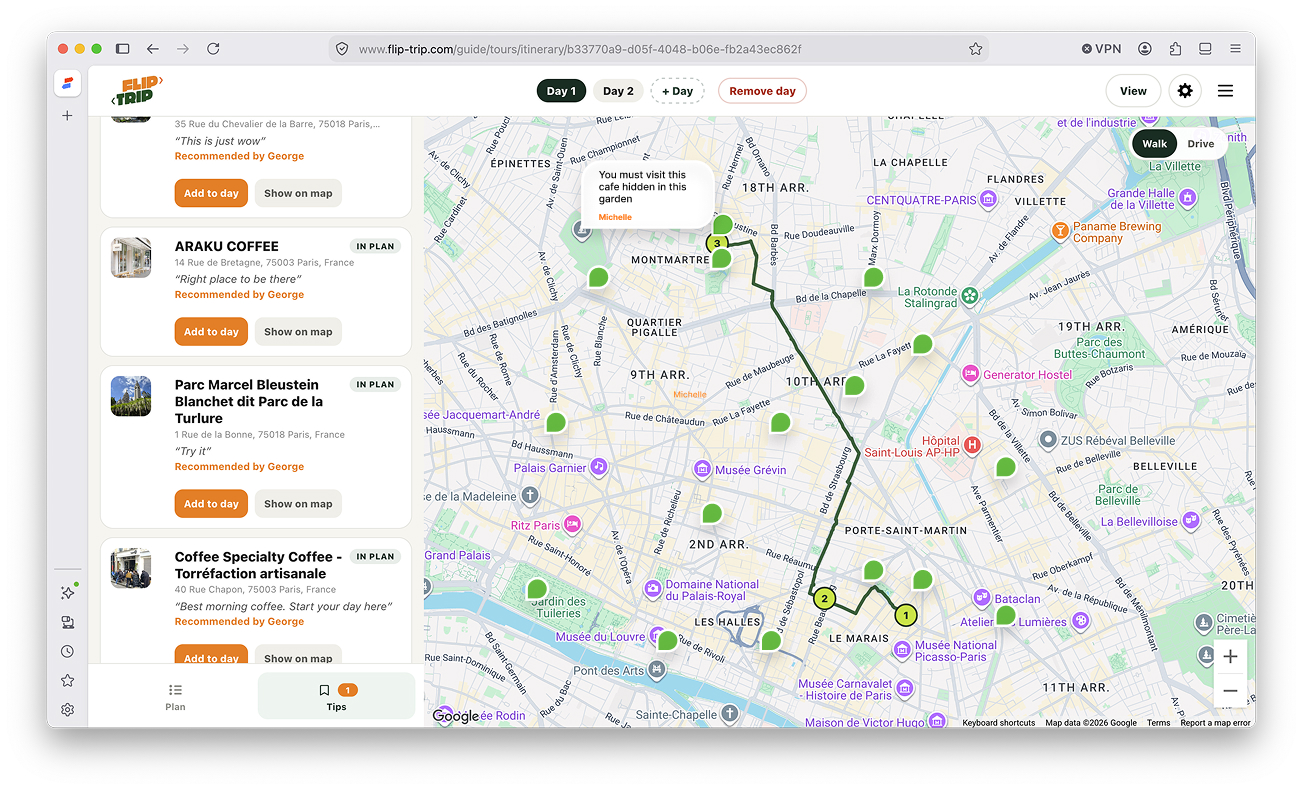Switch to Day 1 tab
This screenshot has height=790, width=1303.
(561, 91)
